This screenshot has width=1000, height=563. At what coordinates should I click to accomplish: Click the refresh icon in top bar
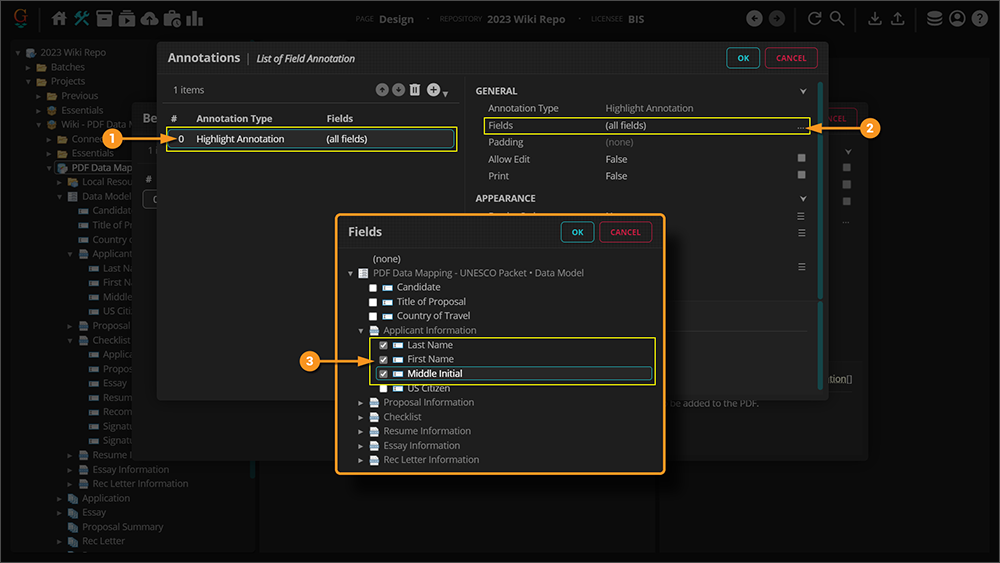(x=814, y=19)
